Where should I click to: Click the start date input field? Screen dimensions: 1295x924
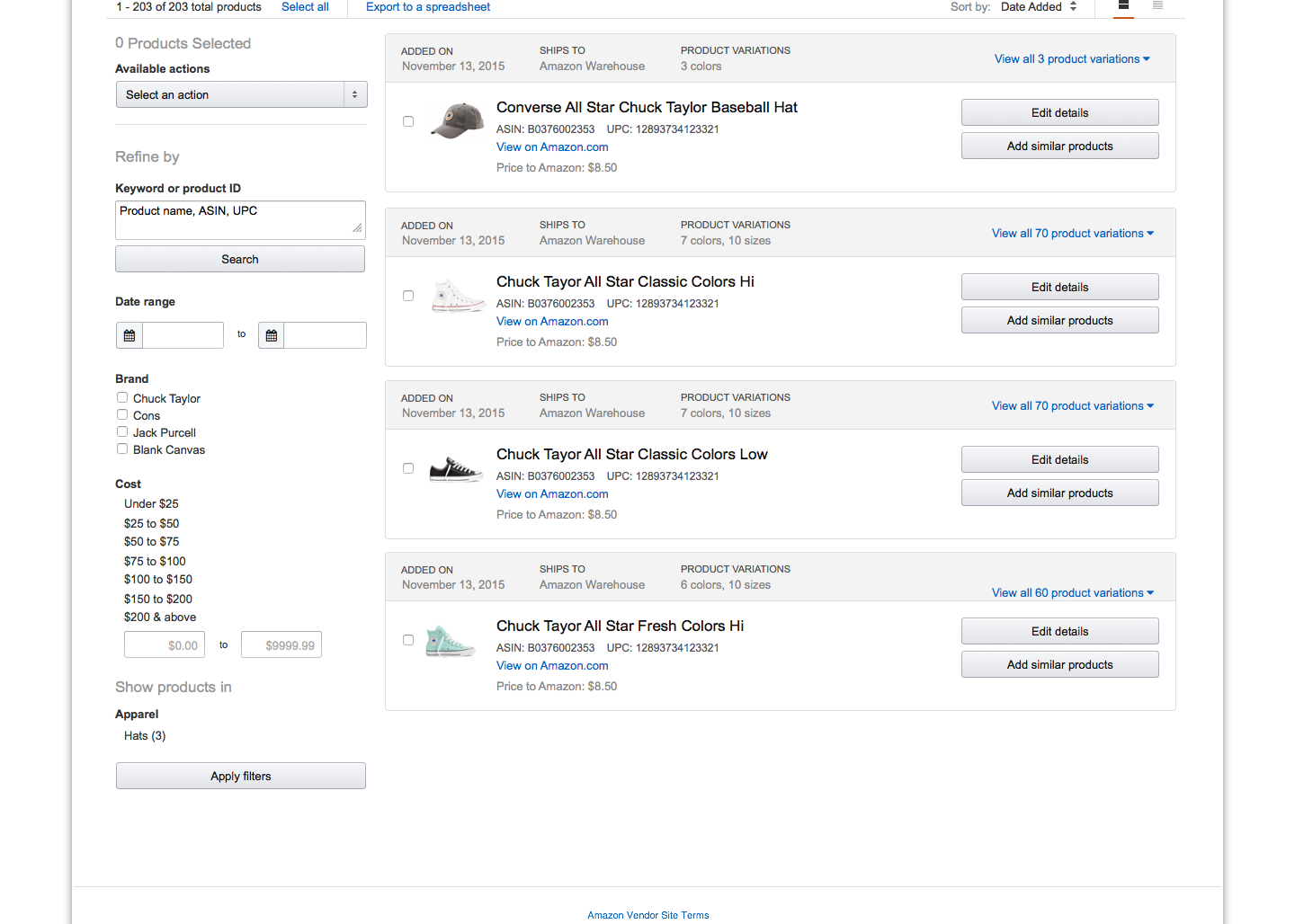[183, 335]
